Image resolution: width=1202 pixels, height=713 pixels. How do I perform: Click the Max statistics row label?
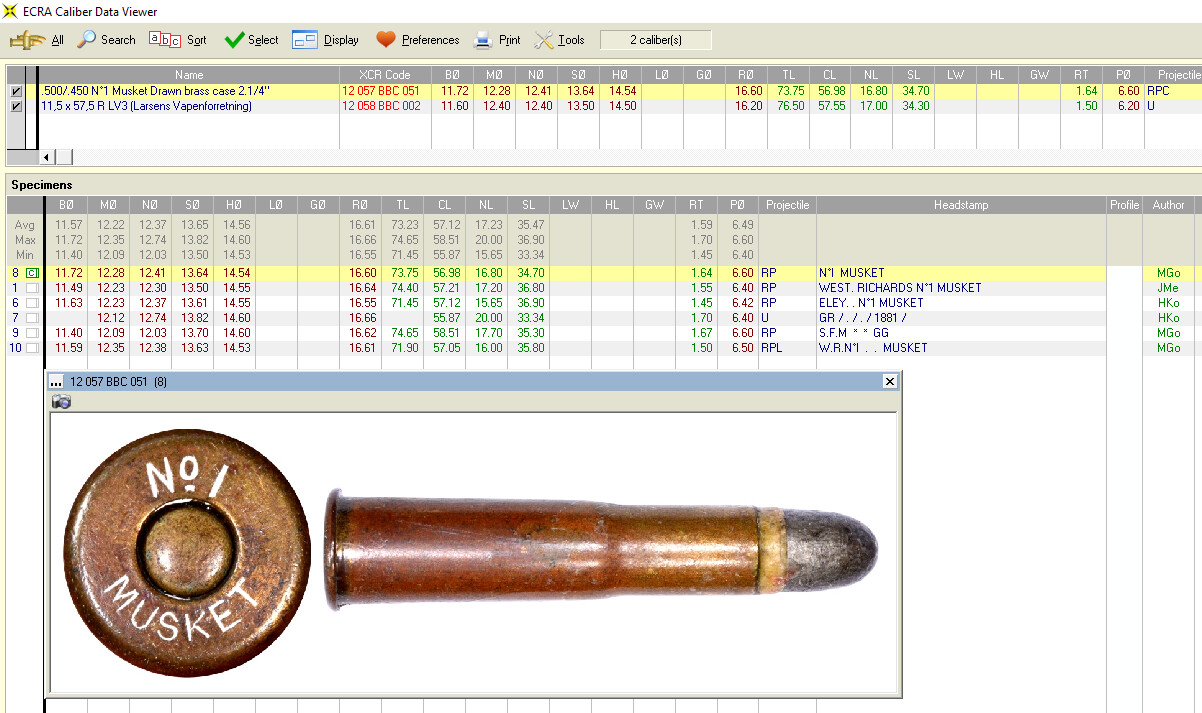coord(24,240)
